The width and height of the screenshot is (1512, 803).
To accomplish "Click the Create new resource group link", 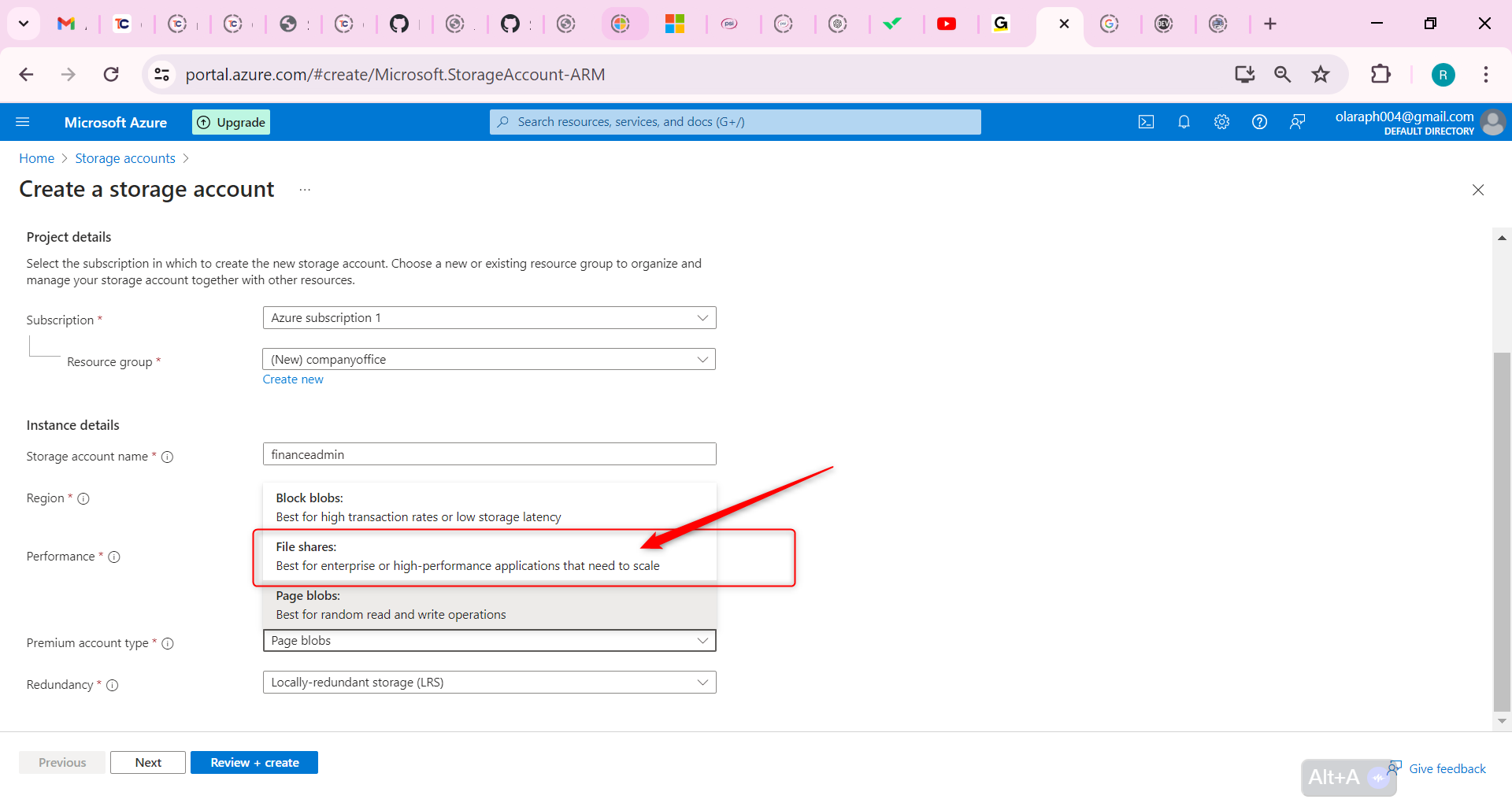I will 293,379.
